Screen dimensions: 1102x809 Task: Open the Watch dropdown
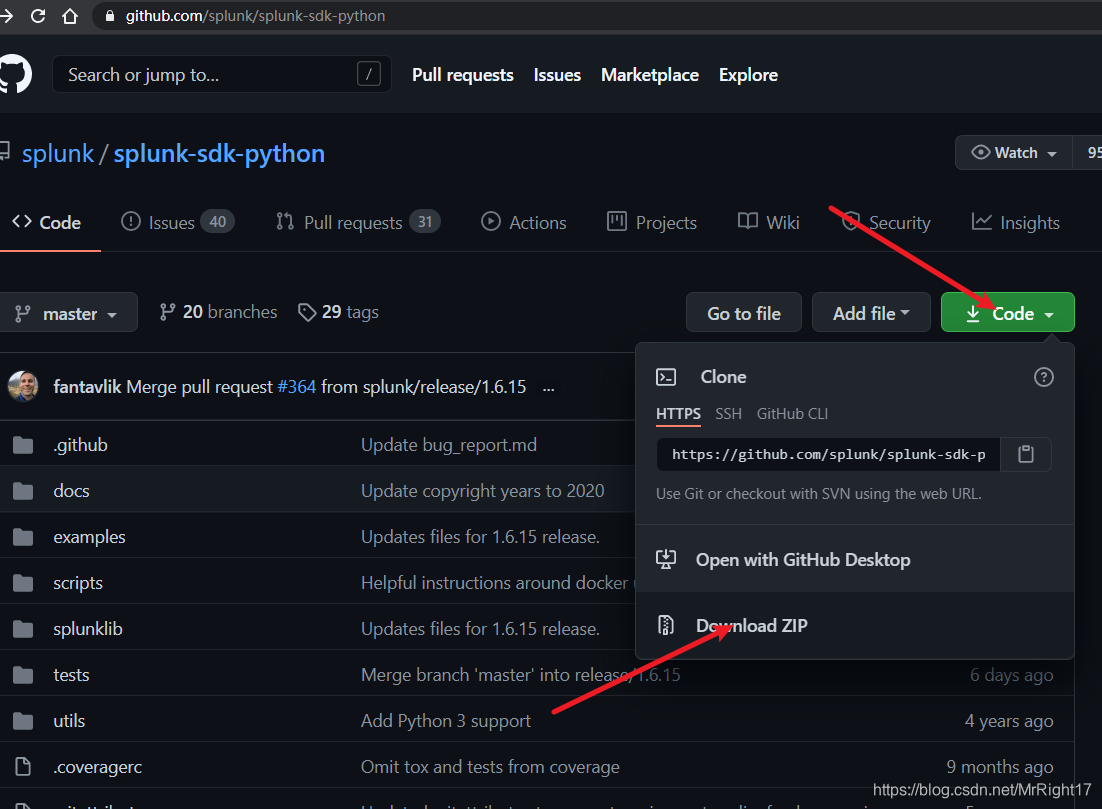pos(1013,153)
